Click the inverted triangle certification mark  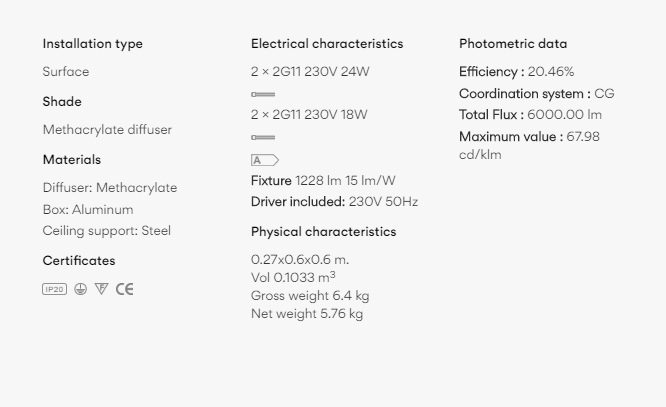[101, 289]
